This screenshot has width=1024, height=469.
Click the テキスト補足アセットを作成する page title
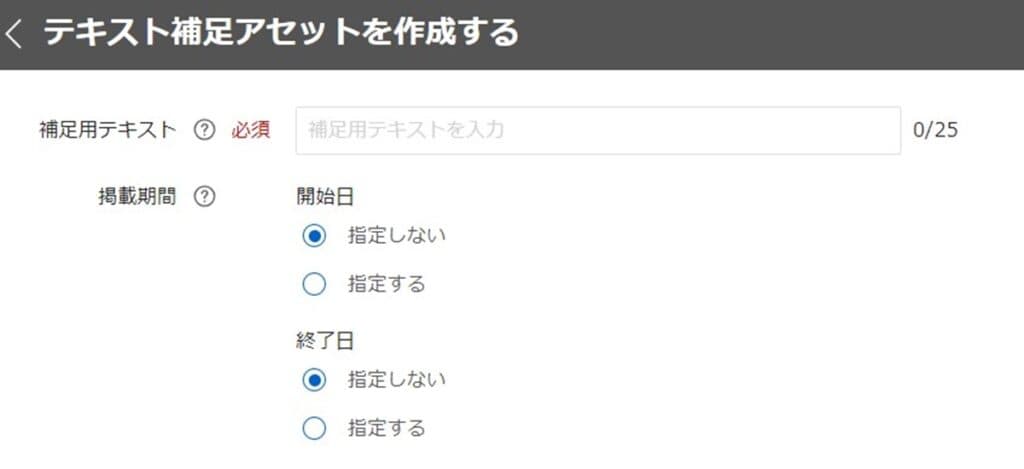[281, 32]
